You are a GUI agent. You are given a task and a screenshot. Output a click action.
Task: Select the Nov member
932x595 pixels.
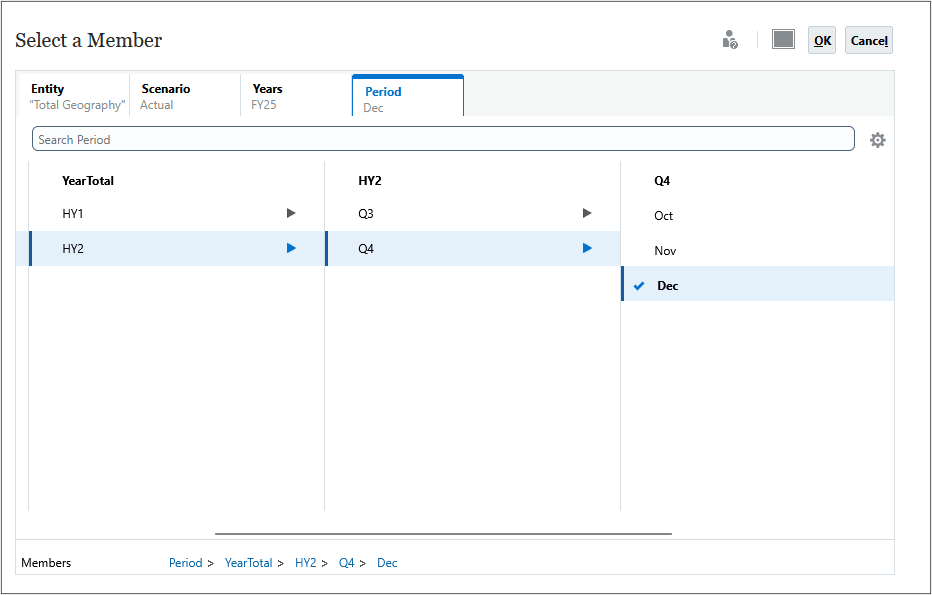pyautogui.click(x=758, y=251)
